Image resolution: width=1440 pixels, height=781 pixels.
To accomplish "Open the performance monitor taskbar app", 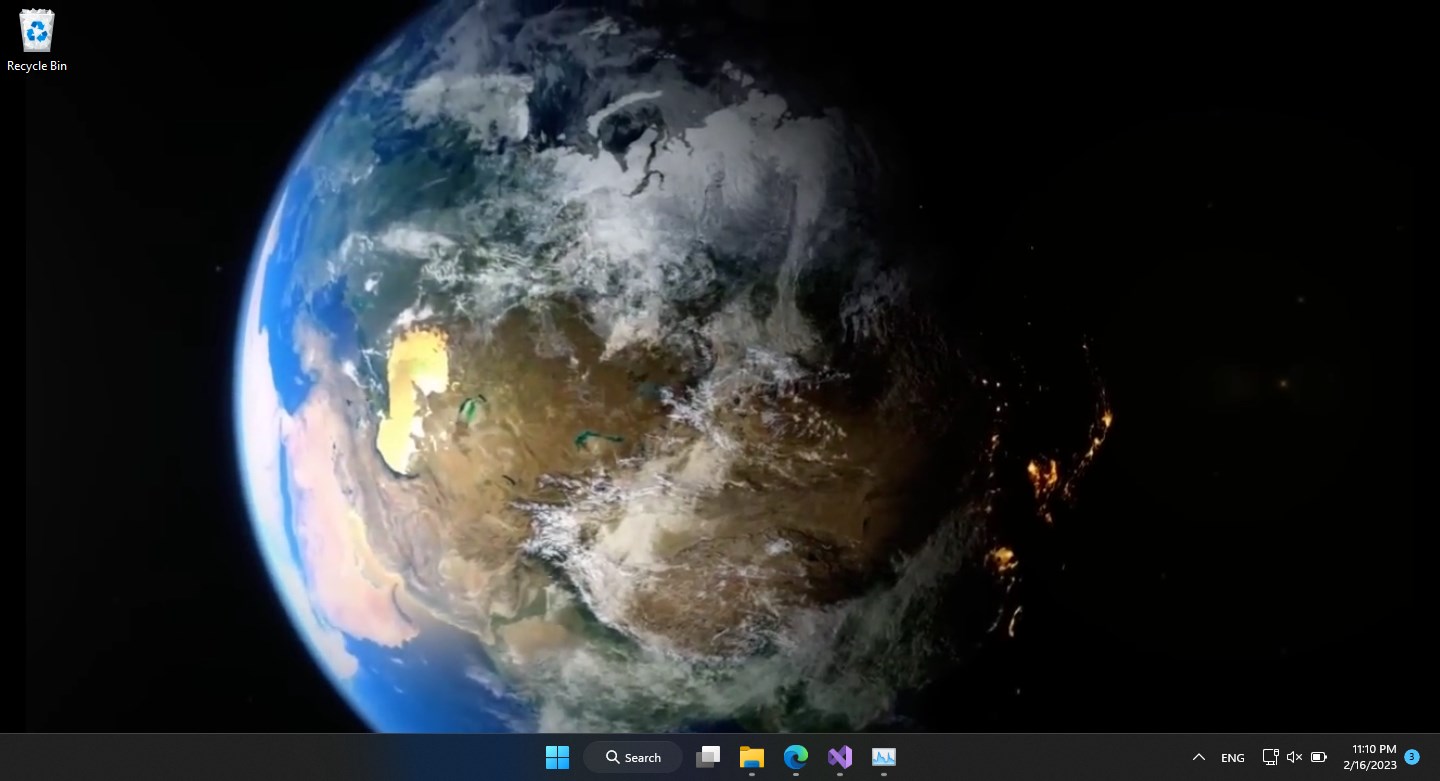I will coord(884,757).
